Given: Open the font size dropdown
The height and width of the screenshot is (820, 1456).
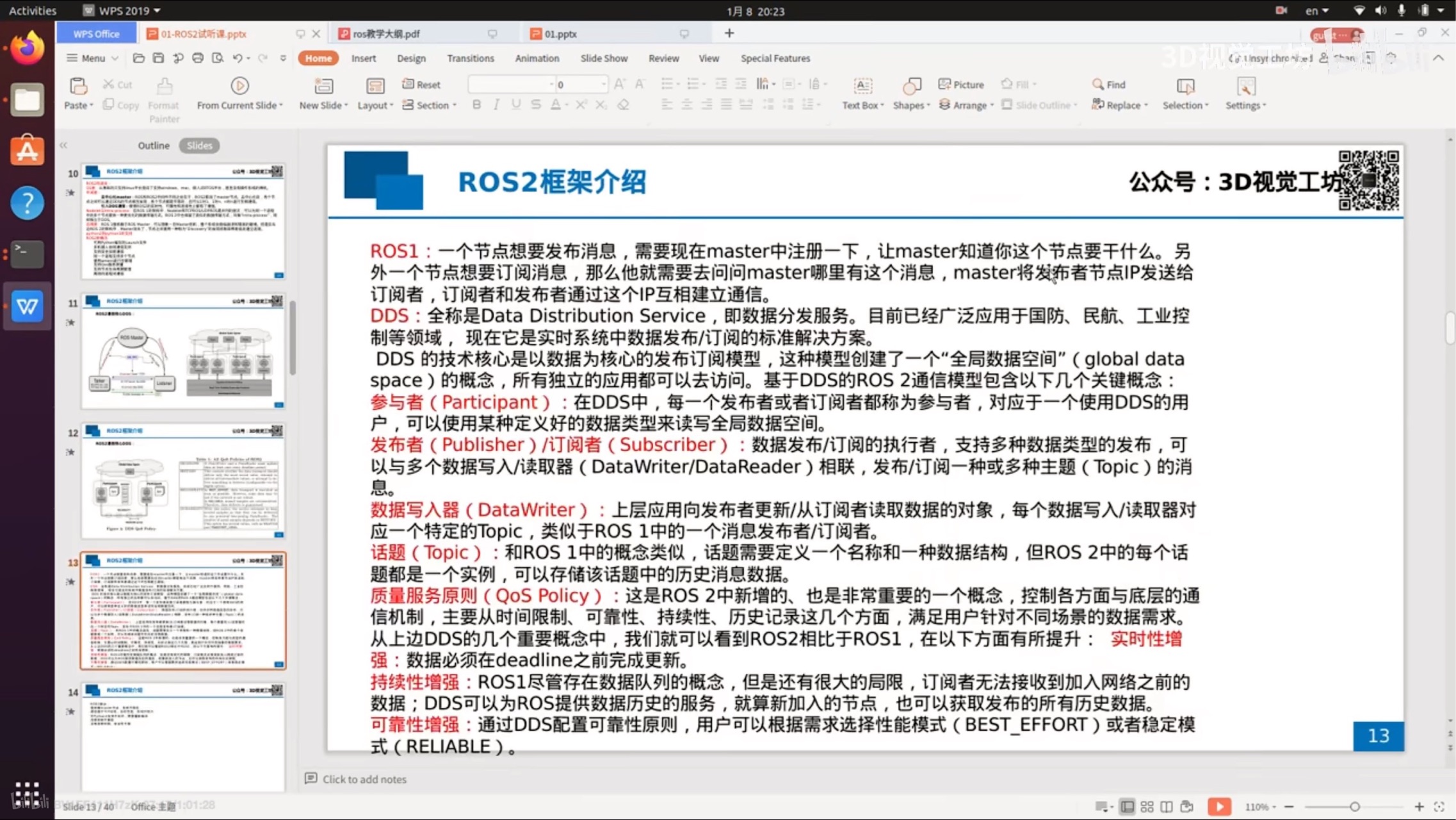Looking at the screenshot, I should 602,84.
